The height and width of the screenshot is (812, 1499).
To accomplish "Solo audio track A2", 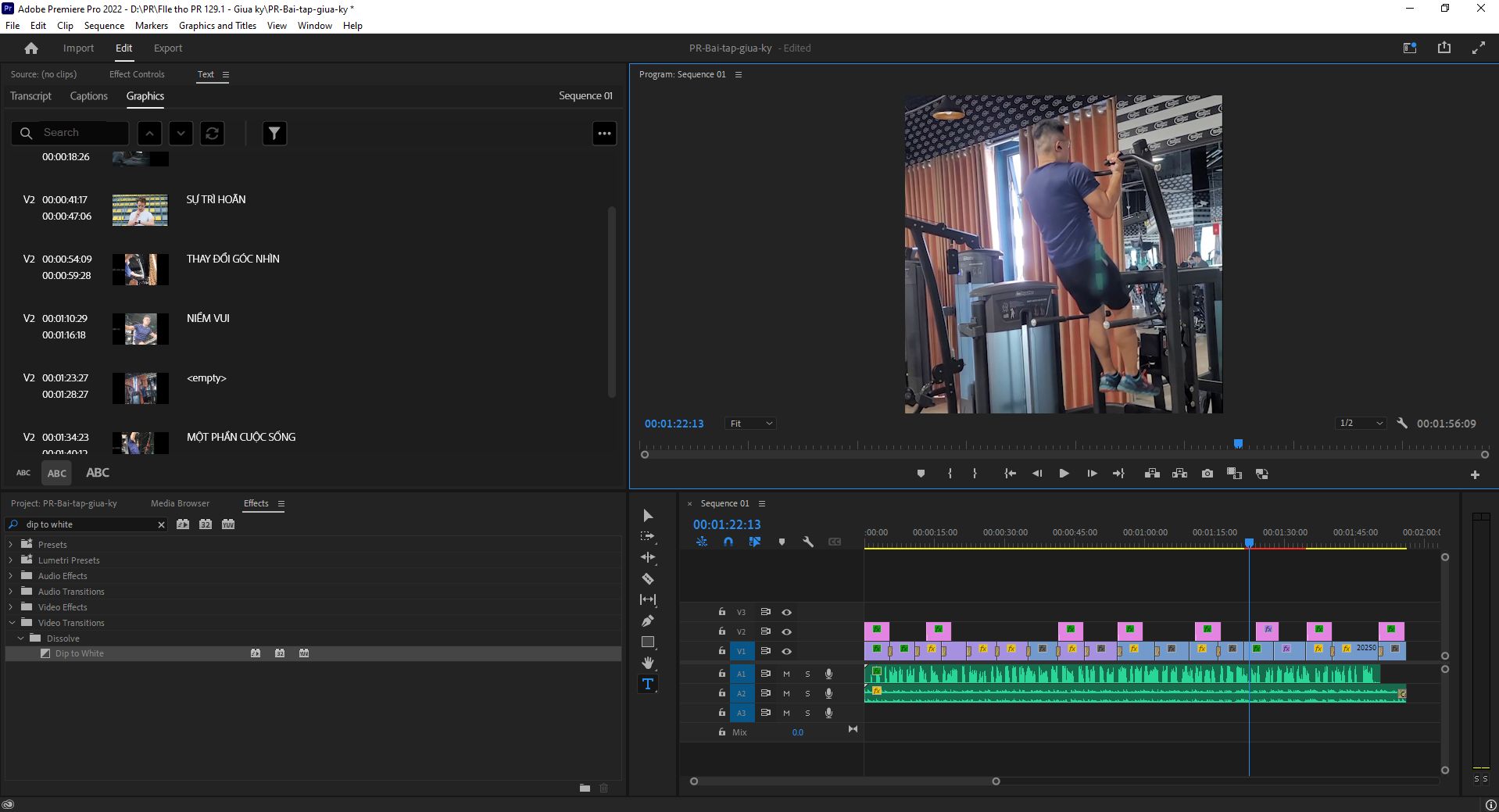I will (807, 693).
